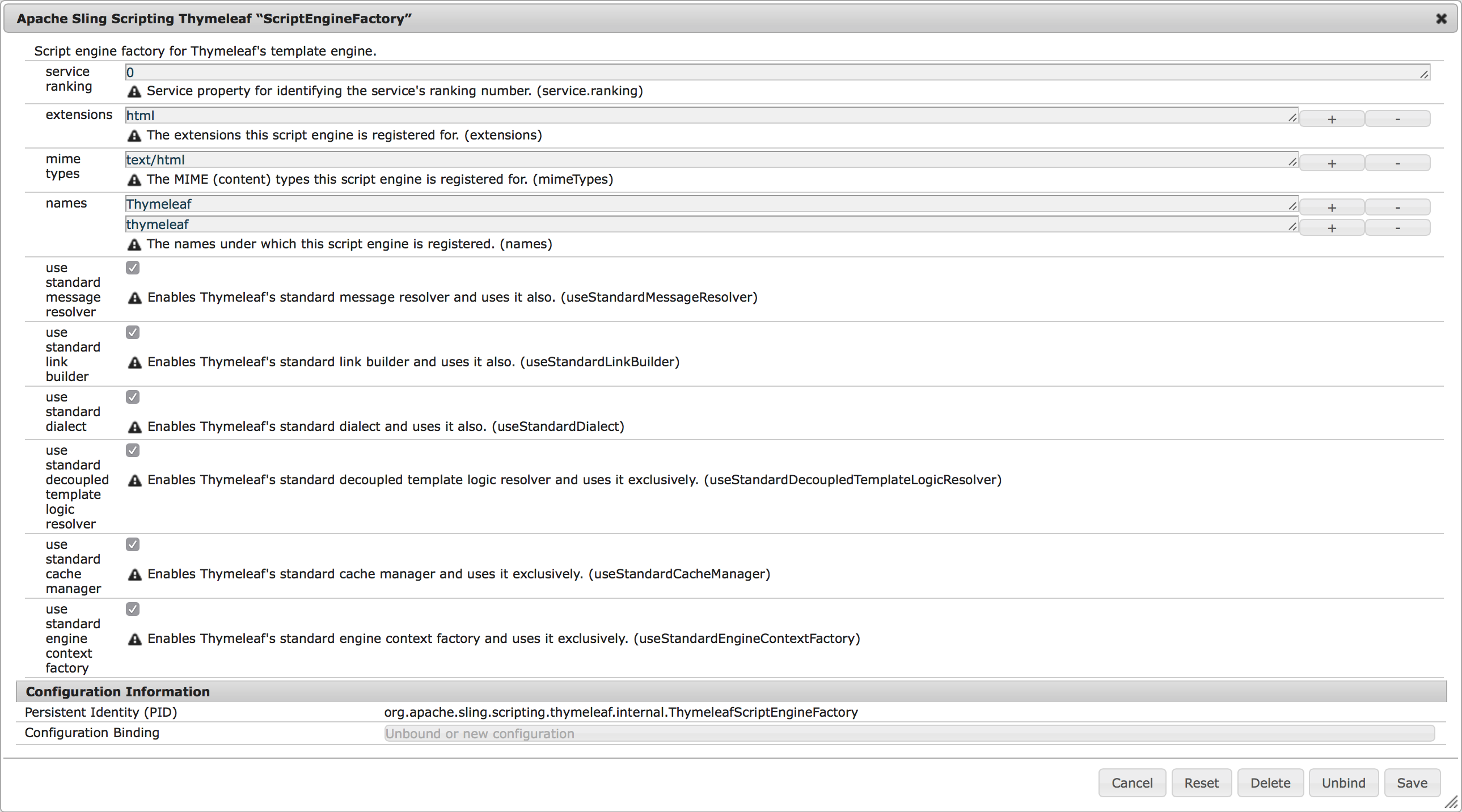Screen dimensions: 1462x812
Task: Click the warning icon beside the names description
Action: 134,244
